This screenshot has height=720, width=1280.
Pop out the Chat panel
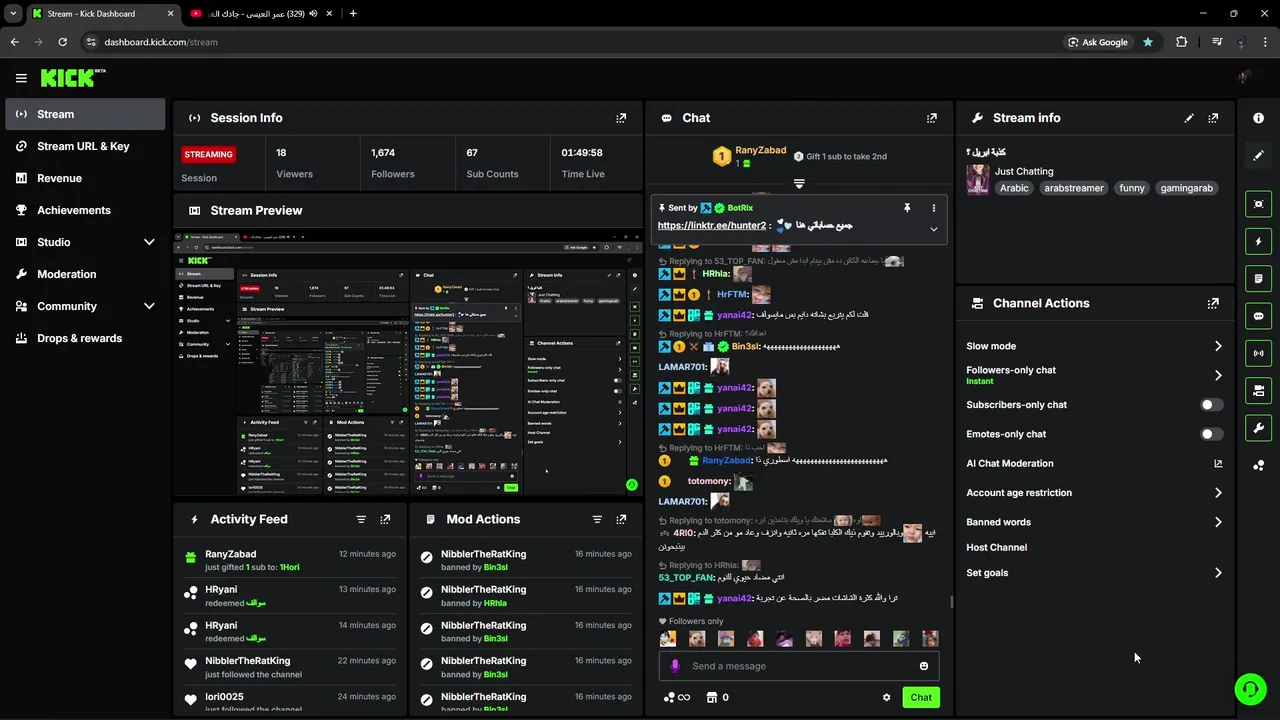click(x=932, y=118)
